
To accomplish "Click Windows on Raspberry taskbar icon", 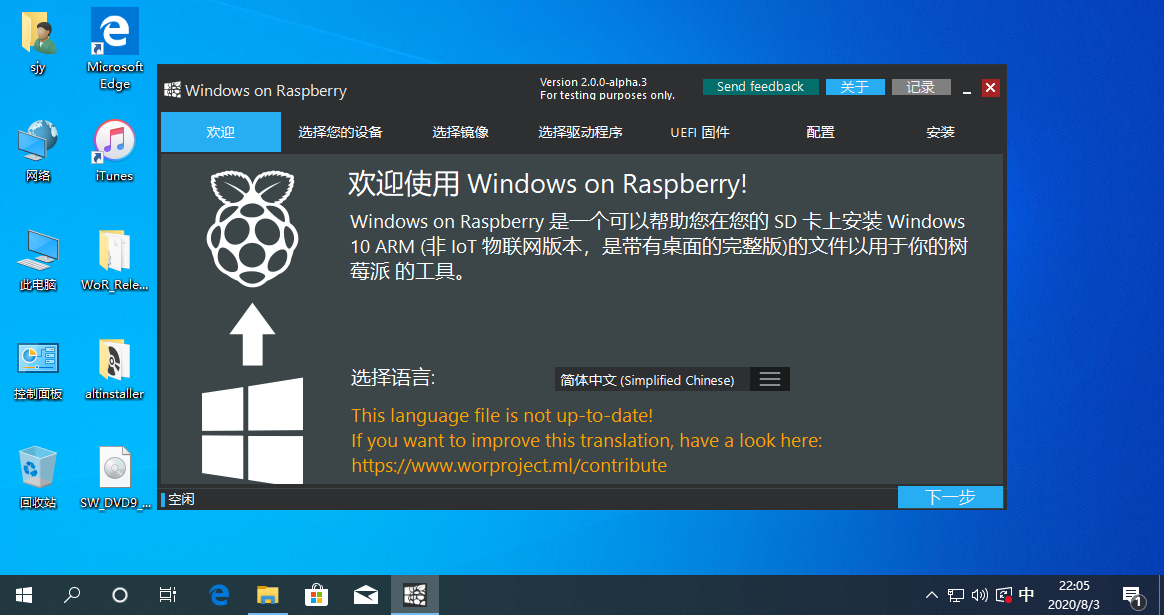I will pos(414,595).
